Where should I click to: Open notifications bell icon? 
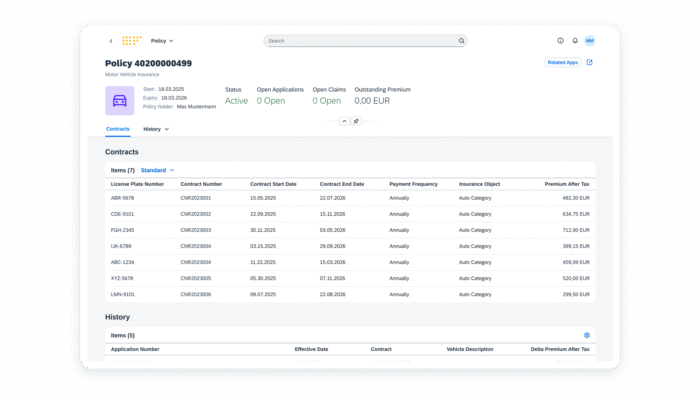(575, 41)
